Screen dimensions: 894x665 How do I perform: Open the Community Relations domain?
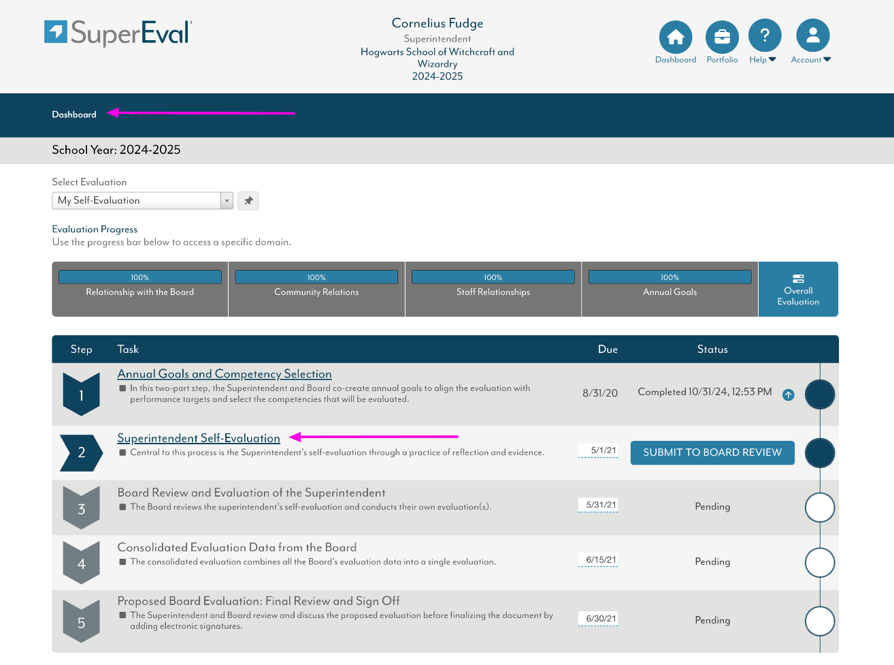coord(316,289)
